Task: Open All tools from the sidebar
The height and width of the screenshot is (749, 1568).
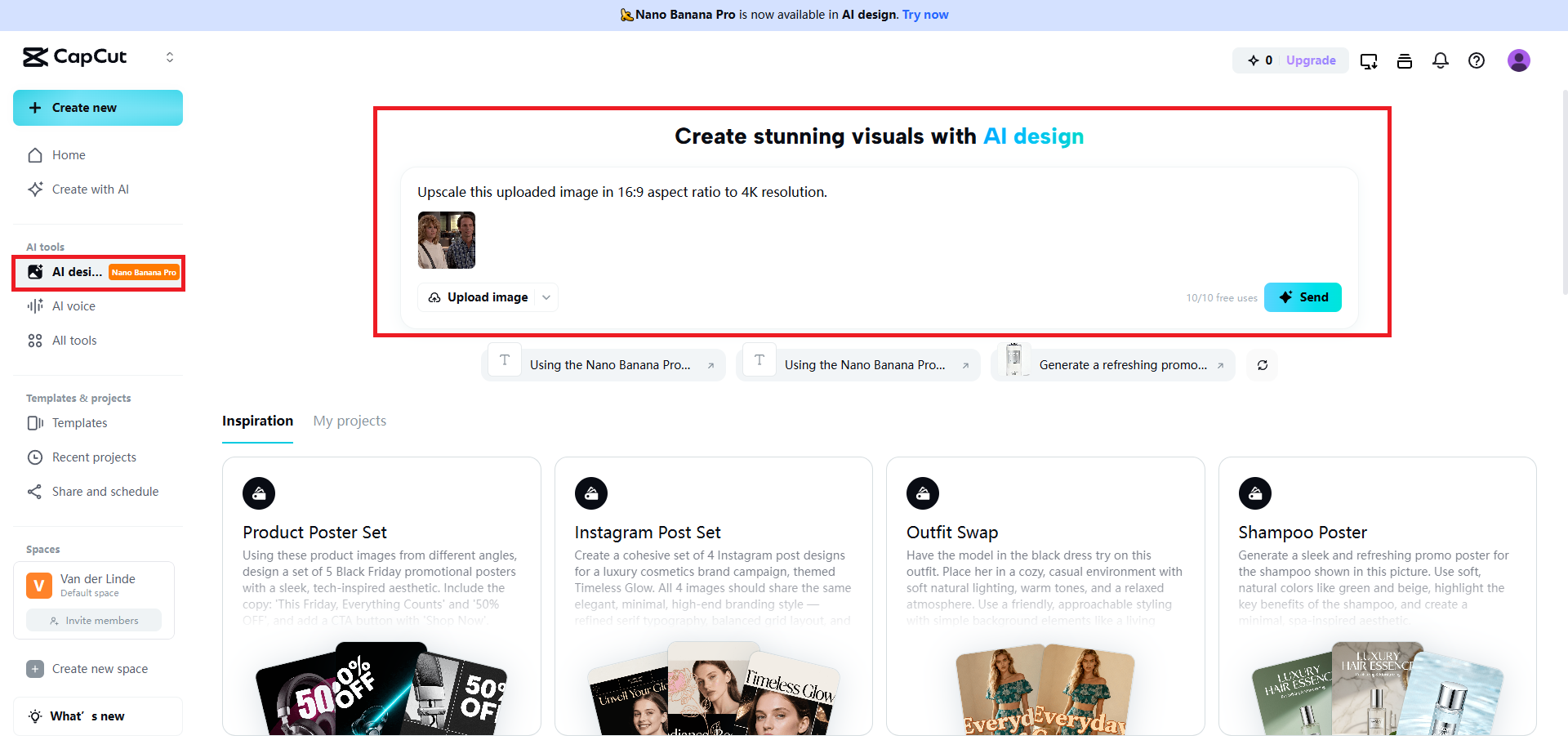Action: [74, 341]
